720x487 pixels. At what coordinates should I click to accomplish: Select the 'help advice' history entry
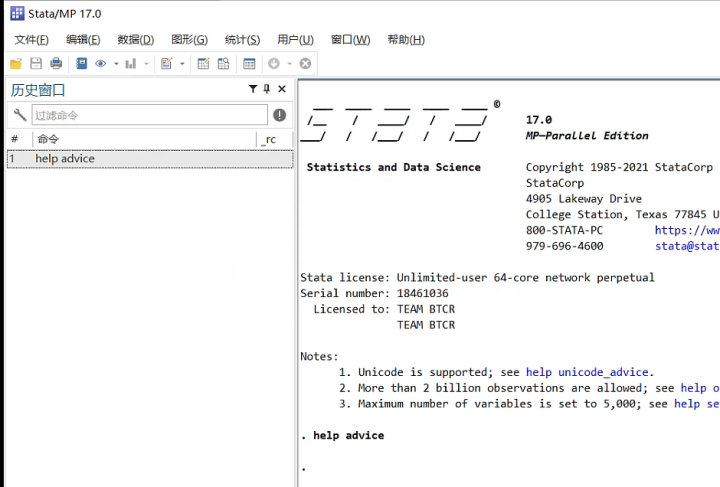coord(65,158)
